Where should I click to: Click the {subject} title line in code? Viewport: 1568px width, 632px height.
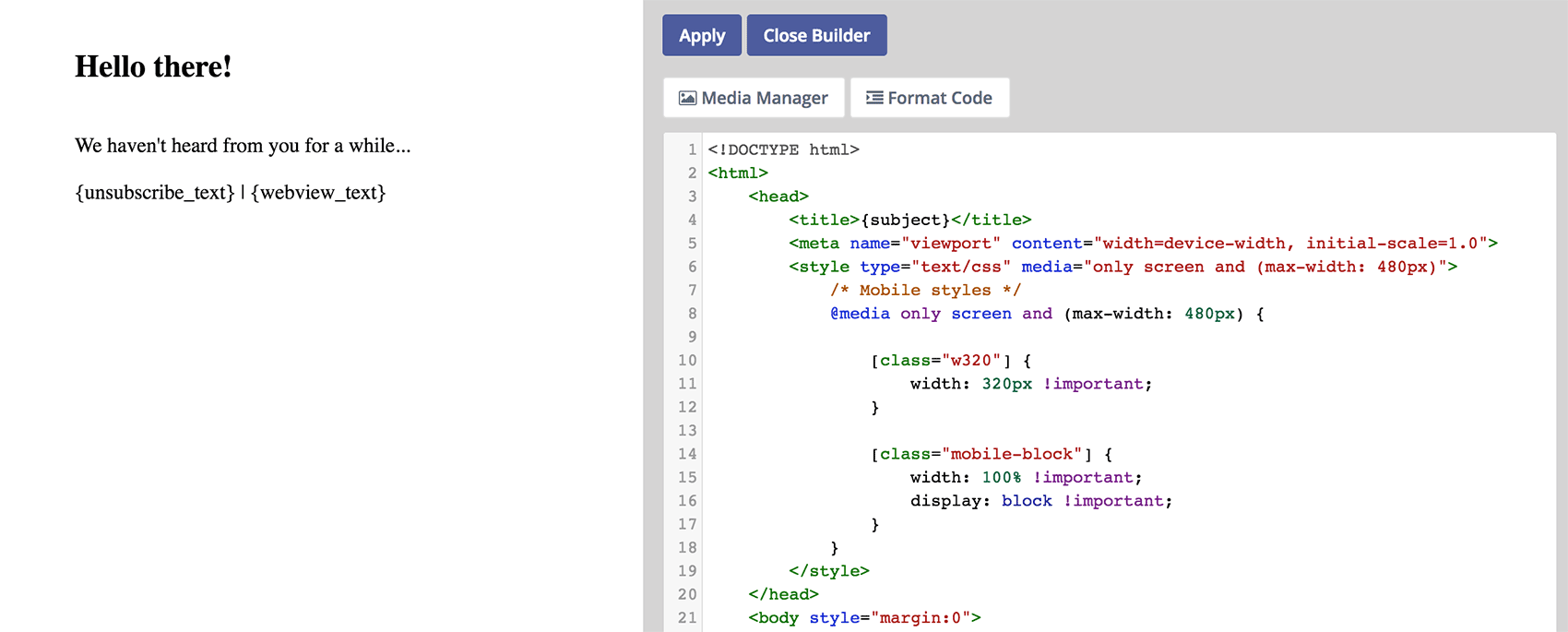(x=910, y=220)
